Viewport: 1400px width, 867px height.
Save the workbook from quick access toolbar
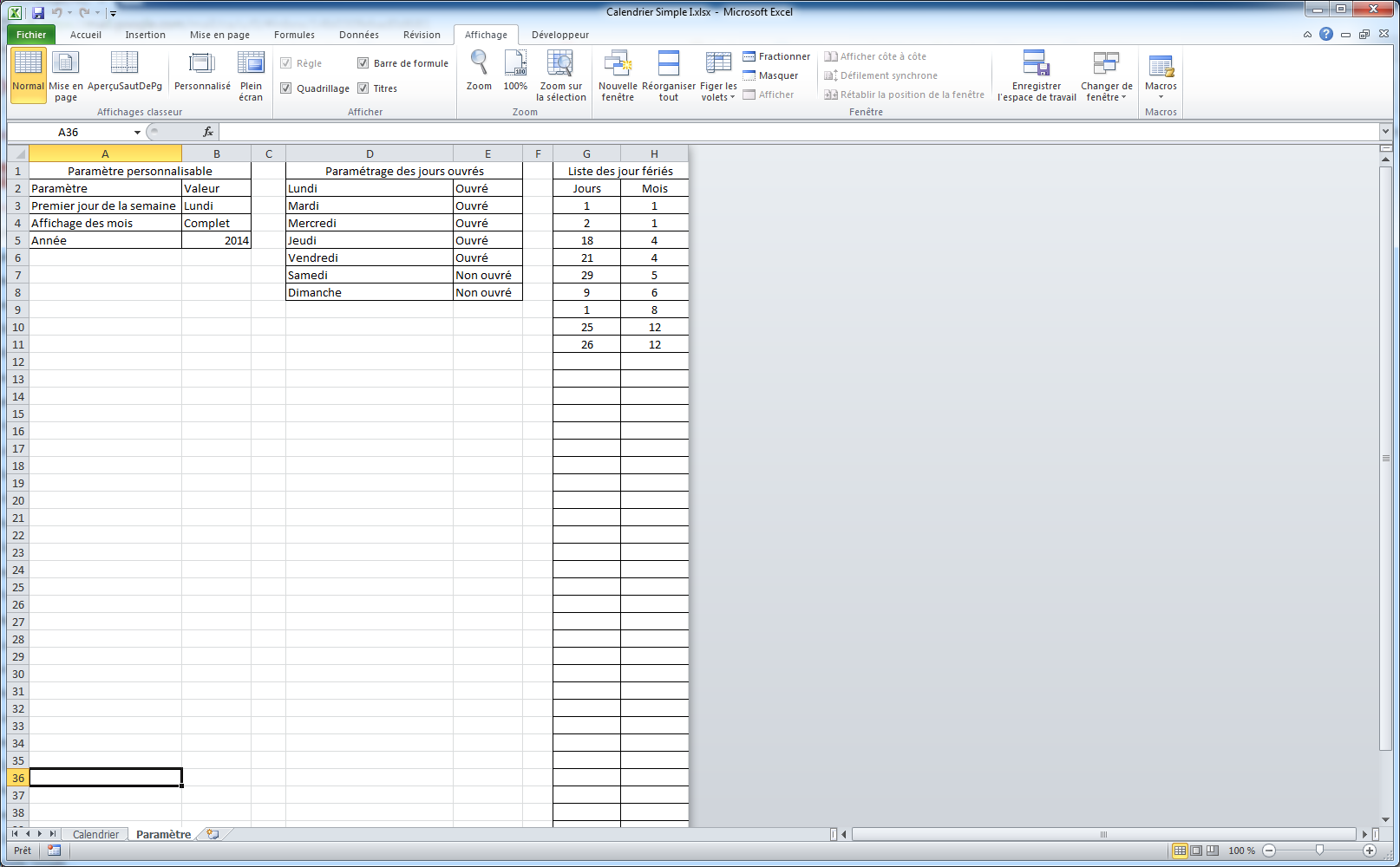point(38,12)
